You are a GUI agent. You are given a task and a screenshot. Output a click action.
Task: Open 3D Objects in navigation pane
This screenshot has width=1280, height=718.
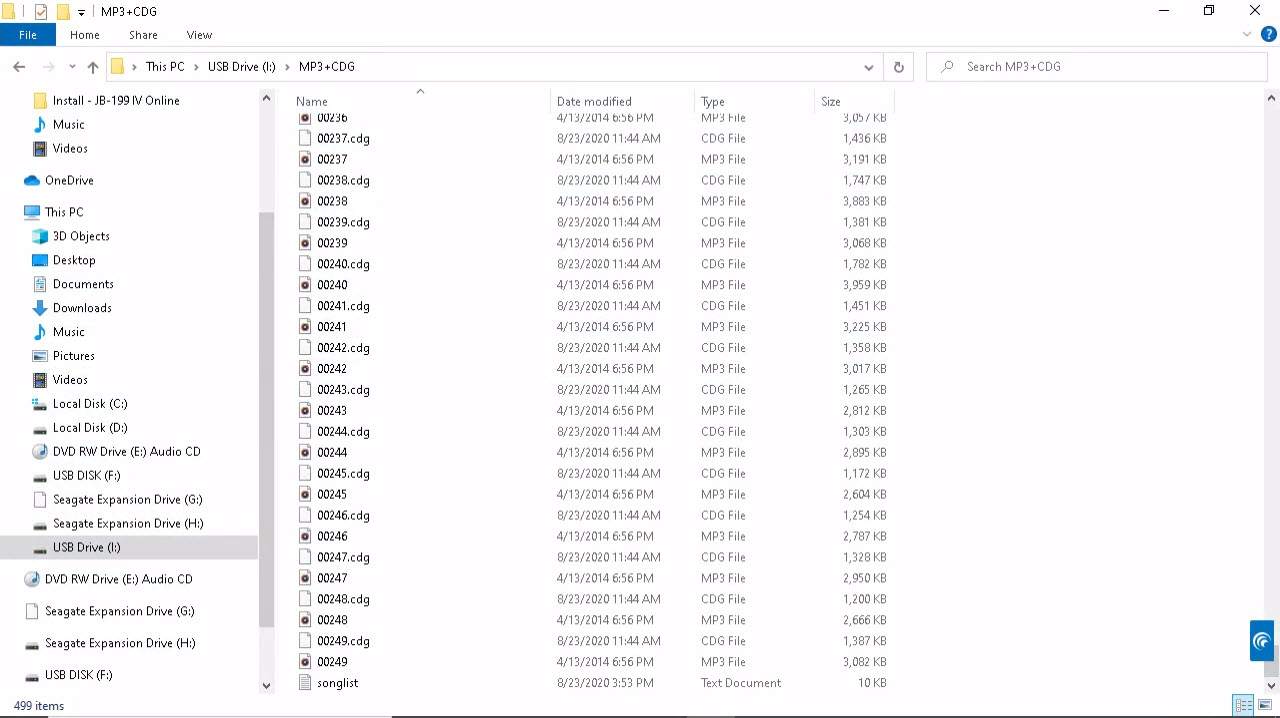[x=81, y=237]
